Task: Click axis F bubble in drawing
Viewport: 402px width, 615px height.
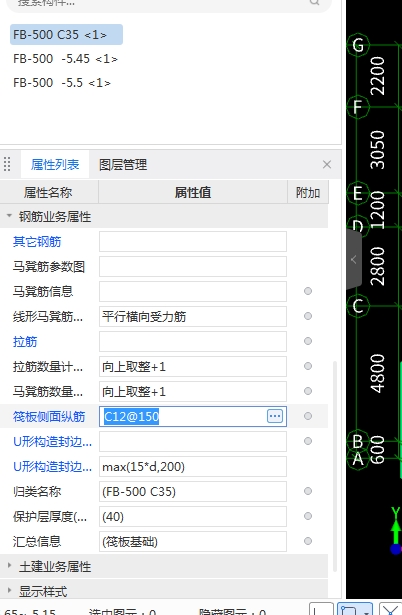Action: (x=358, y=107)
